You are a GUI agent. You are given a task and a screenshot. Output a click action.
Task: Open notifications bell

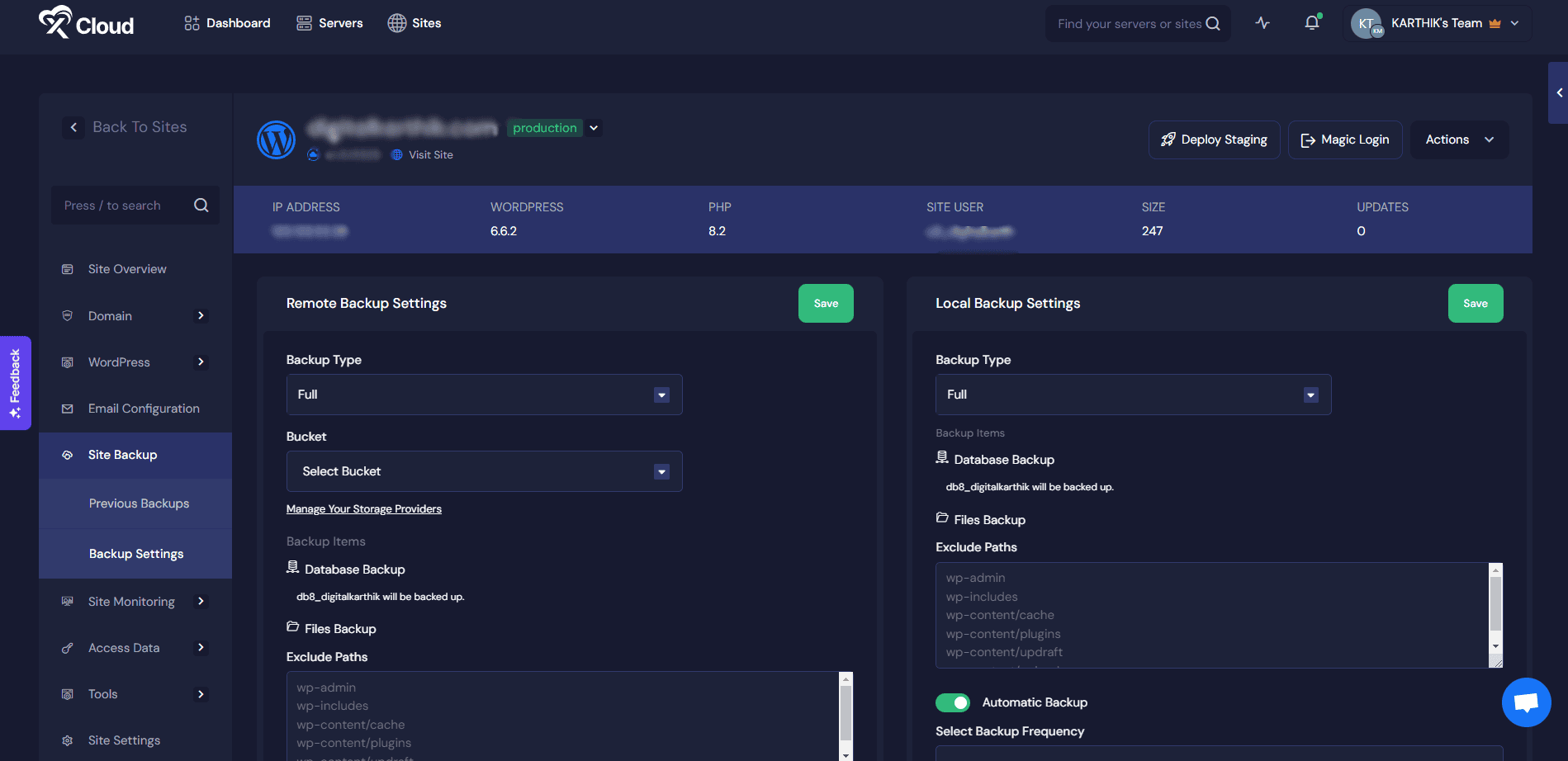1312,22
